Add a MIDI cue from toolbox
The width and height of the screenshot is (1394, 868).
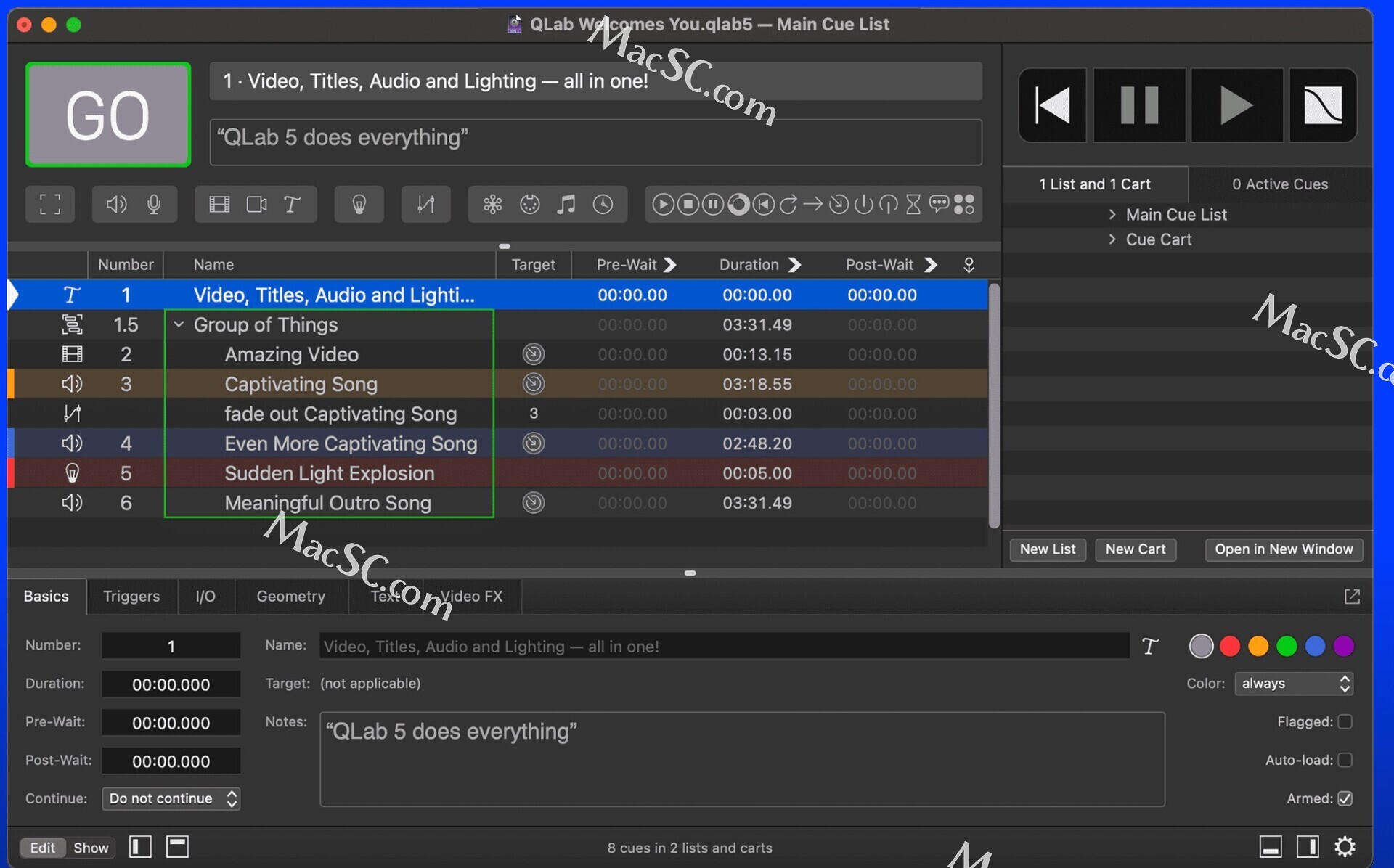click(x=530, y=205)
